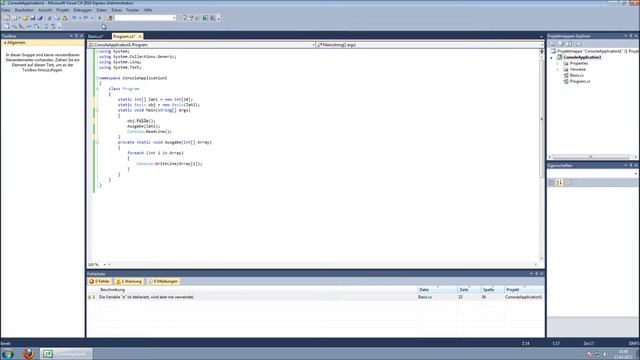Switch to the Basic.cs editor tab
This screenshot has width=640, height=360.
click(96, 36)
